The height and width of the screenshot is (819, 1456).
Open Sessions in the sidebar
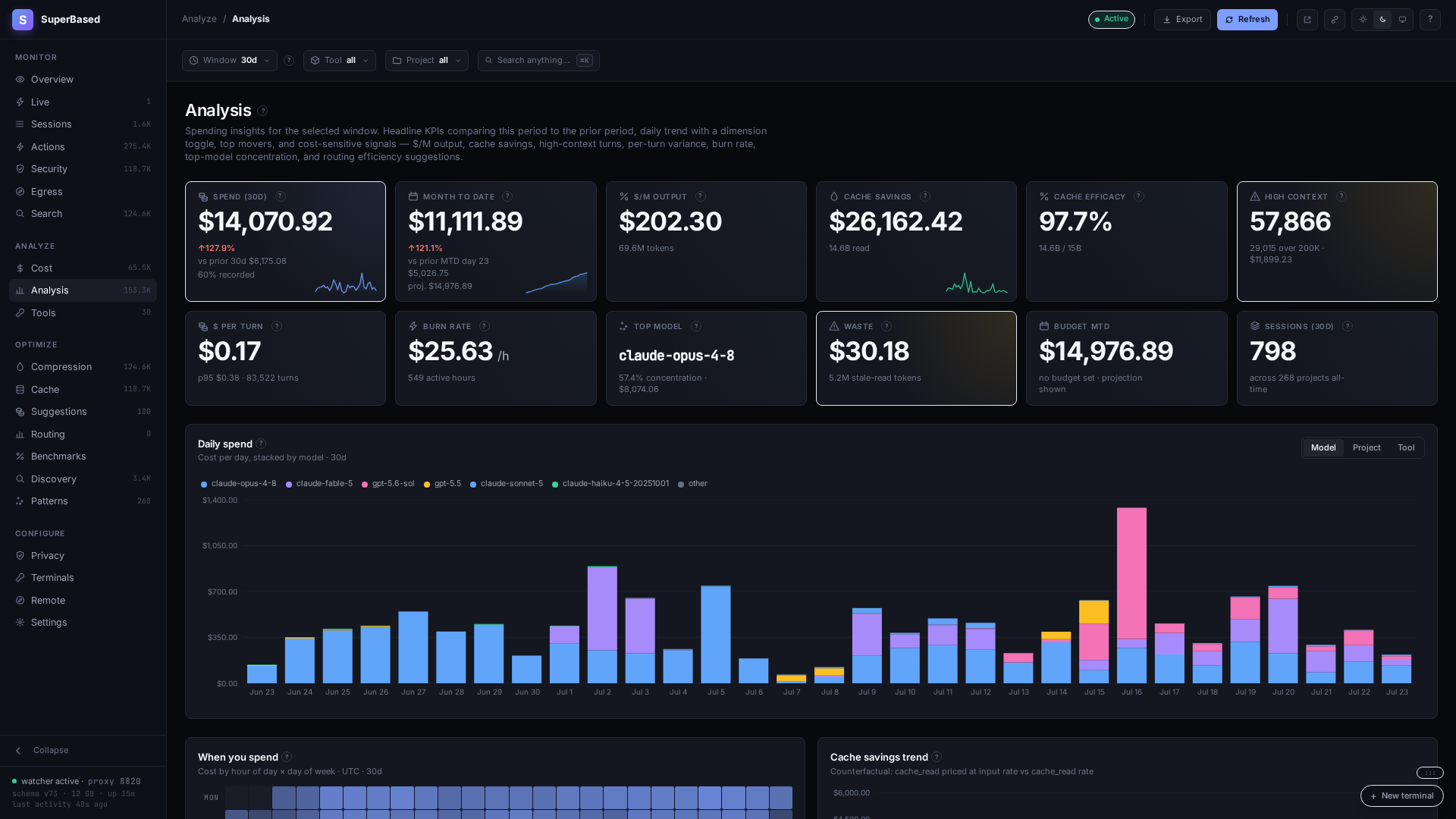click(83, 124)
